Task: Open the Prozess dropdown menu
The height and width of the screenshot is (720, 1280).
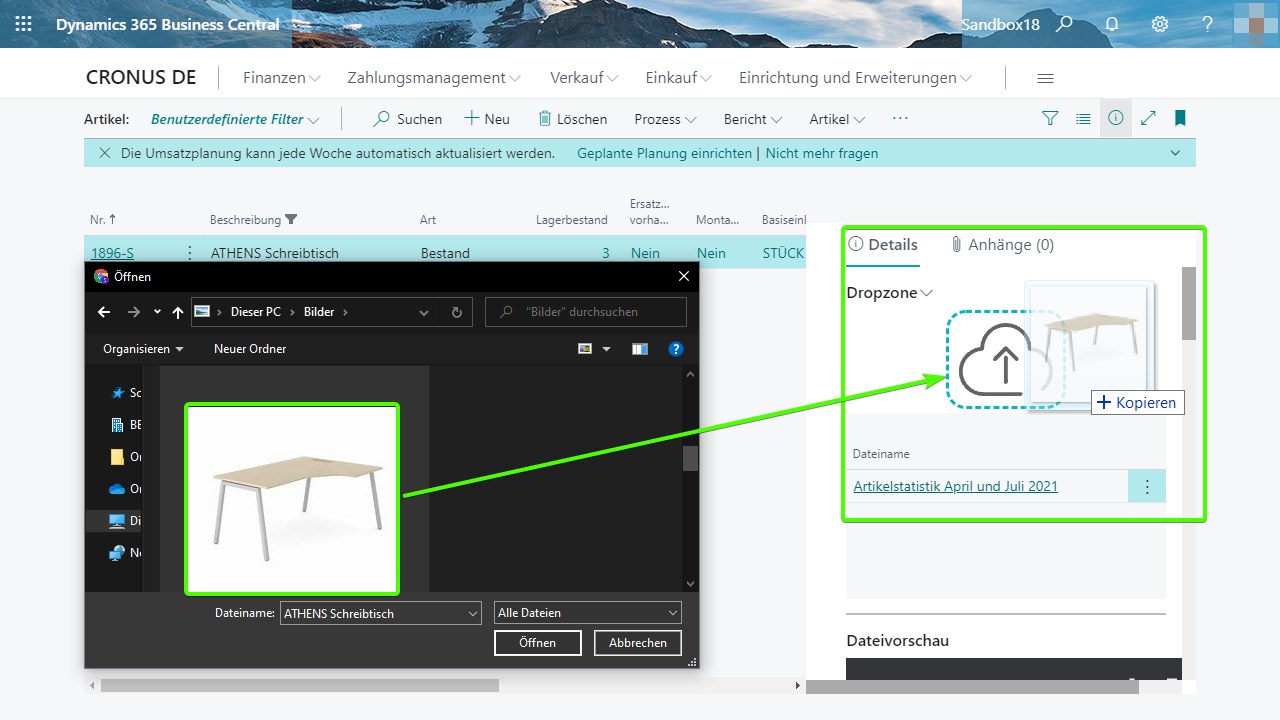Action: [665, 119]
